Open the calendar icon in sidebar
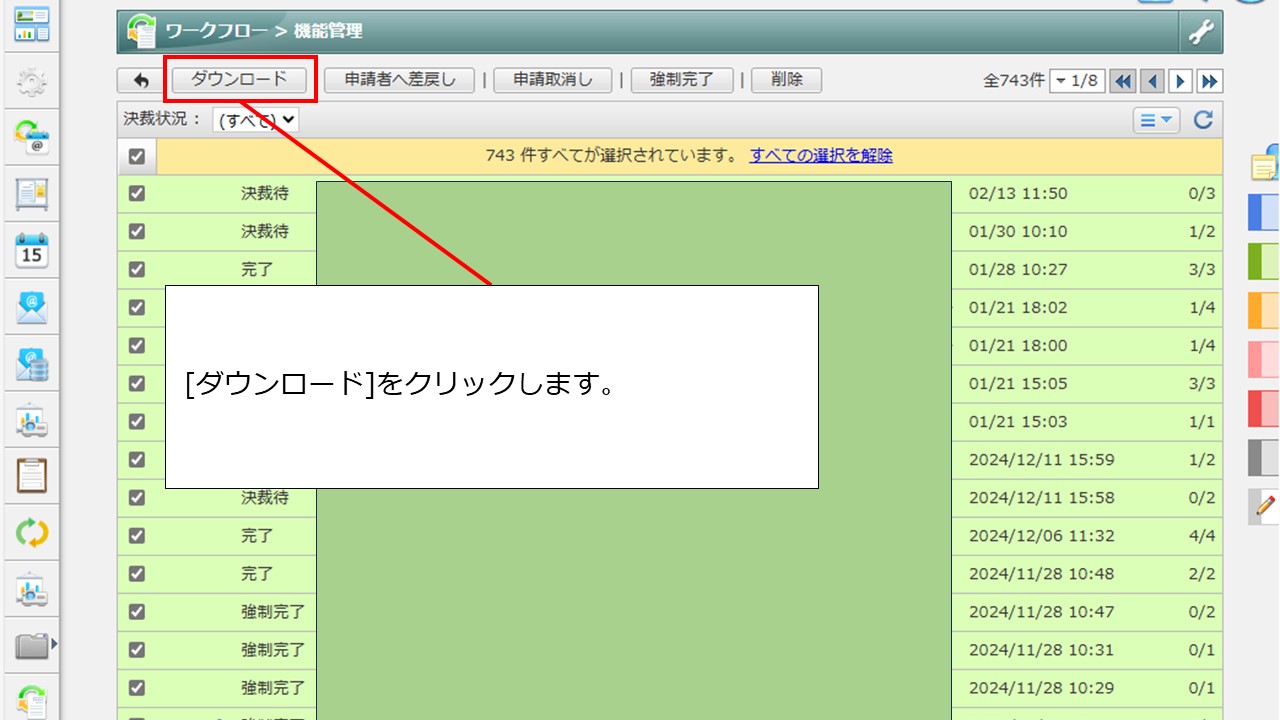The height and width of the screenshot is (720, 1280). (32, 250)
